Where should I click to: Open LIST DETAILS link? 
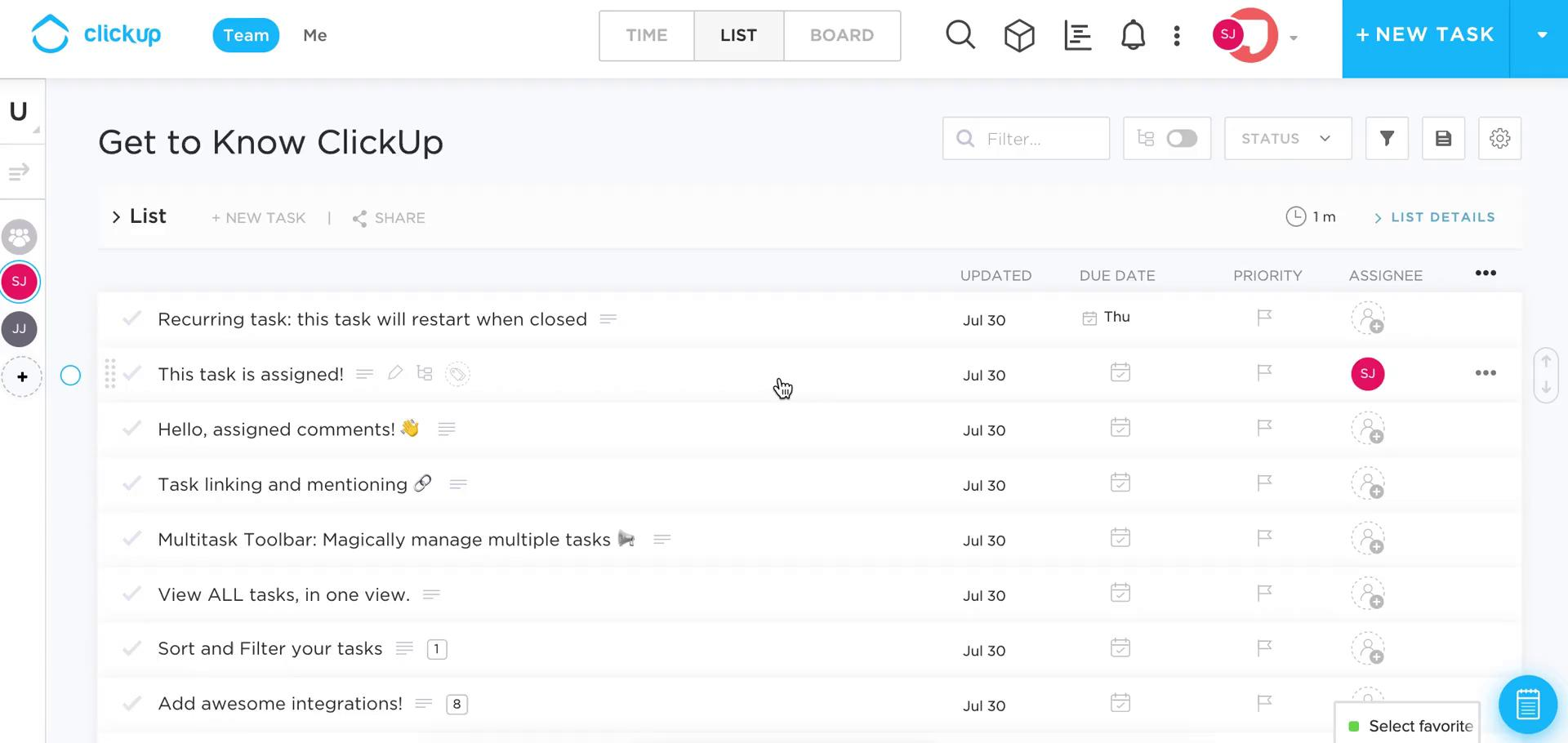[x=1442, y=217]
